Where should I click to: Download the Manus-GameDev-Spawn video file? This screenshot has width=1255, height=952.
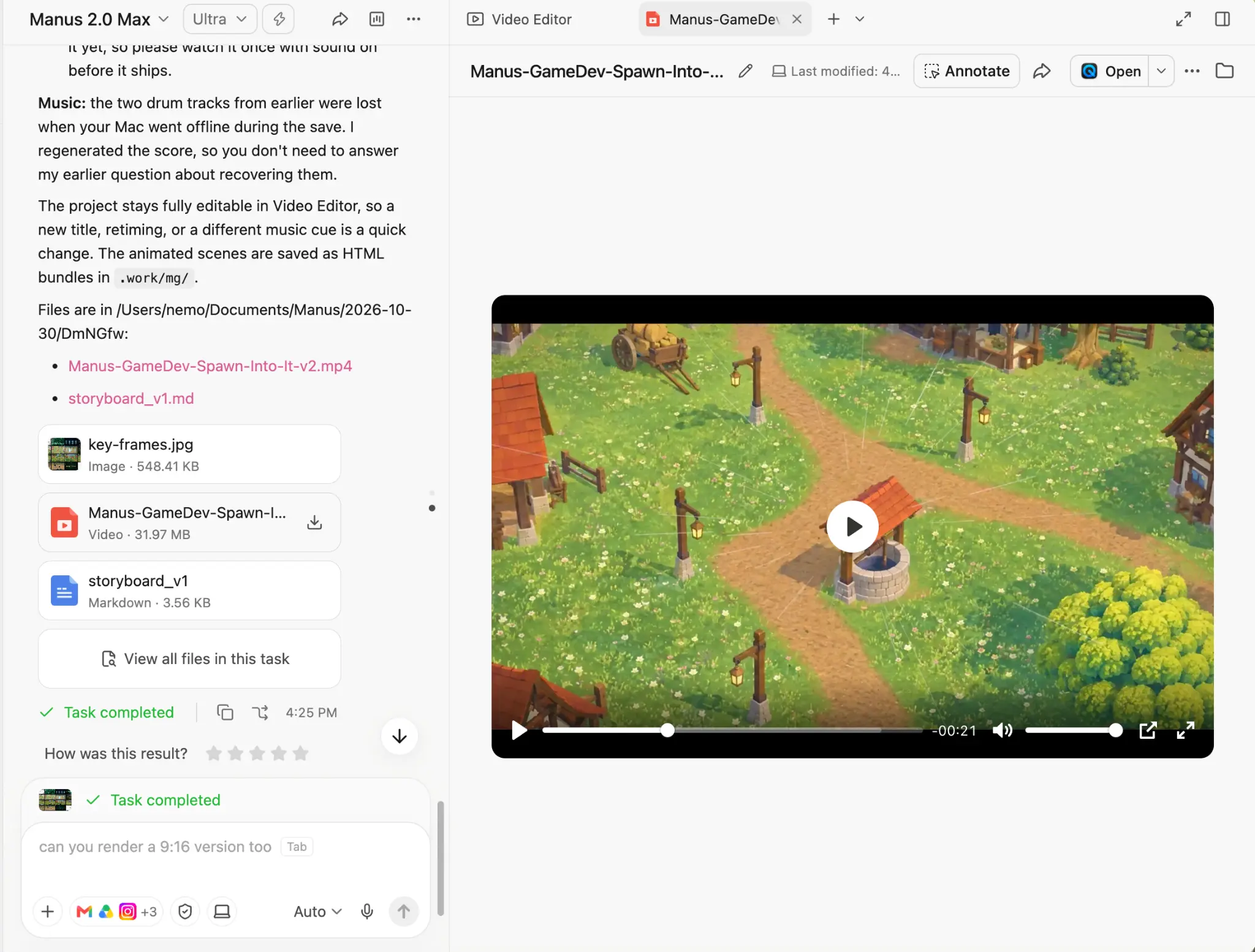coord(314,523)
